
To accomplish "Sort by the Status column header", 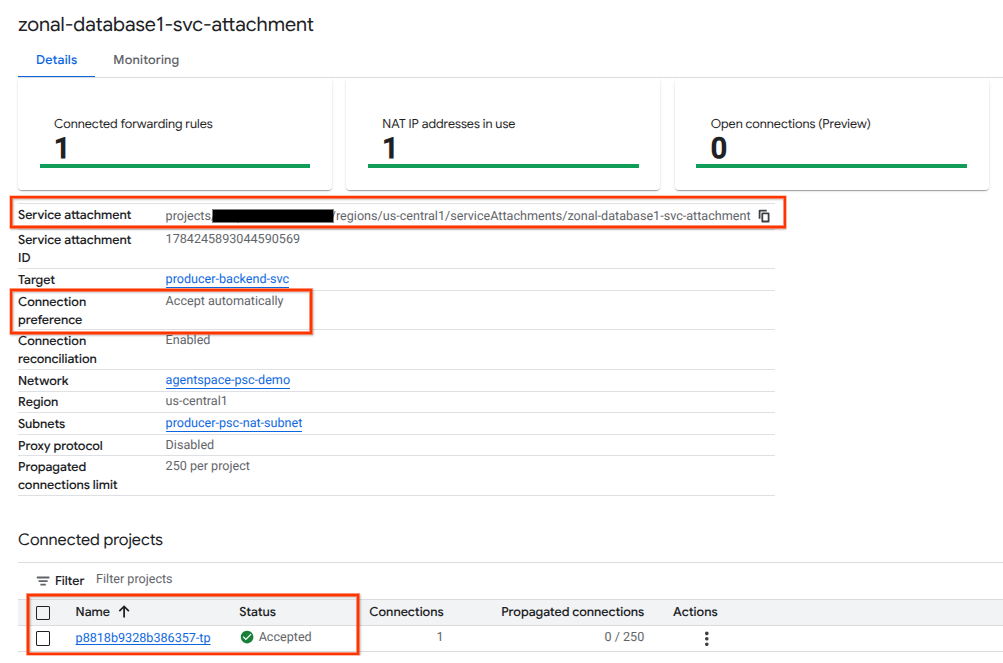I will click(x=257, y=612).
